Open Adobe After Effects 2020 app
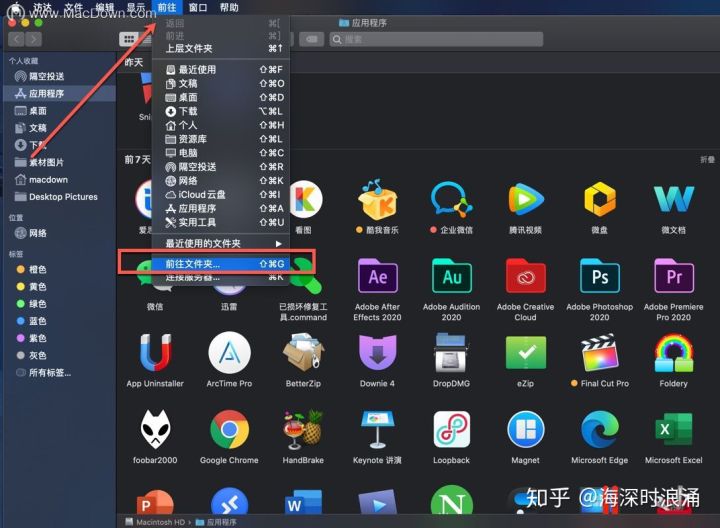Viewport: 720px width, 528px height. [x=377, y=276]
